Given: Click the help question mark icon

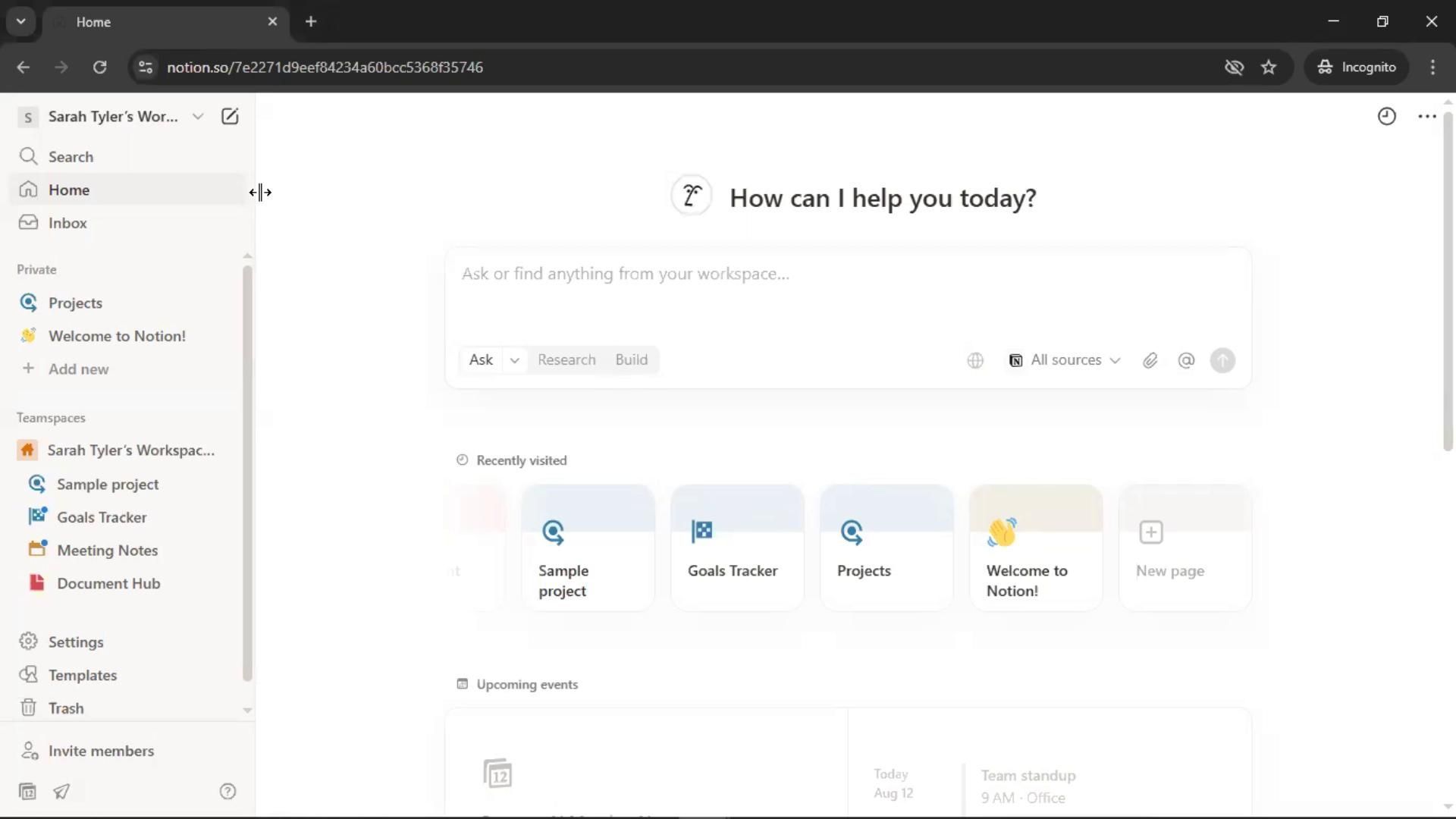Looking at the screenshot, I should click(227, 791).
